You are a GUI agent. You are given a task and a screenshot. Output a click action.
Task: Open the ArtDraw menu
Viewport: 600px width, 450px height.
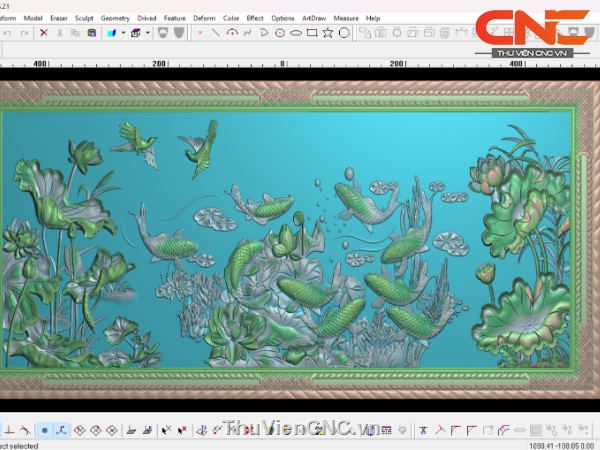click(313, 18)
